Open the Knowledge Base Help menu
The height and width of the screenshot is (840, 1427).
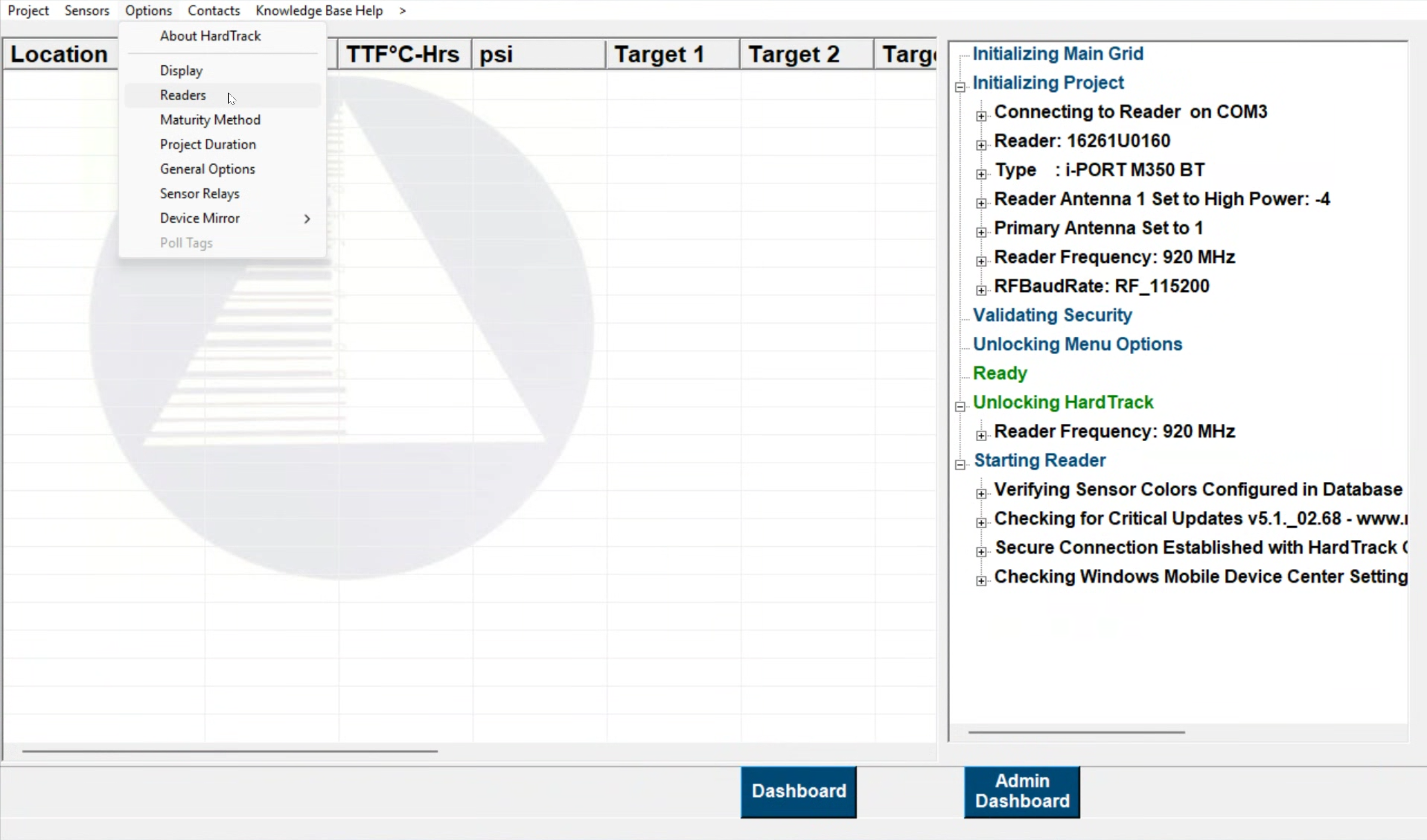tap(319, 11)
